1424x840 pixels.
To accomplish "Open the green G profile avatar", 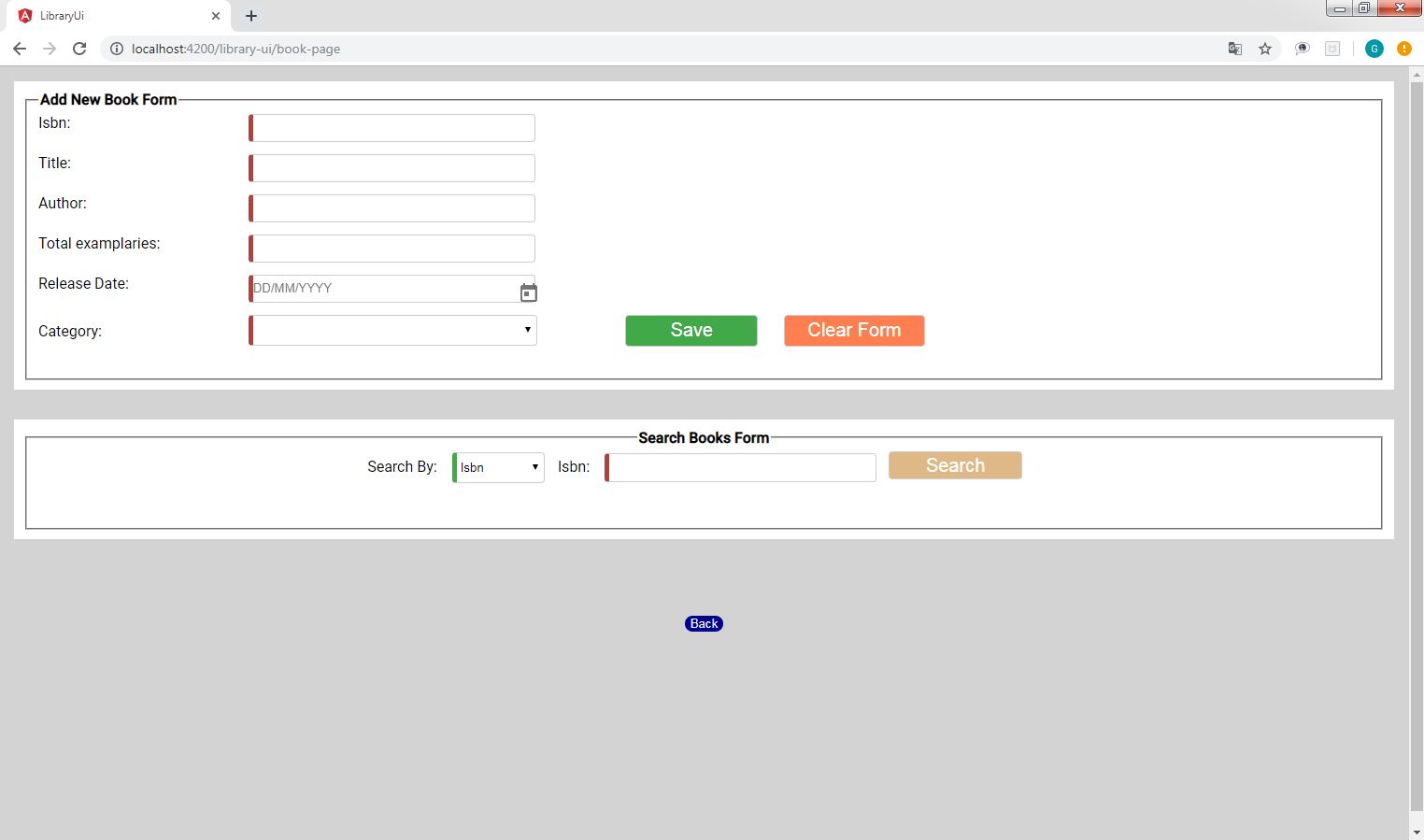I will tap(1374, 49).
